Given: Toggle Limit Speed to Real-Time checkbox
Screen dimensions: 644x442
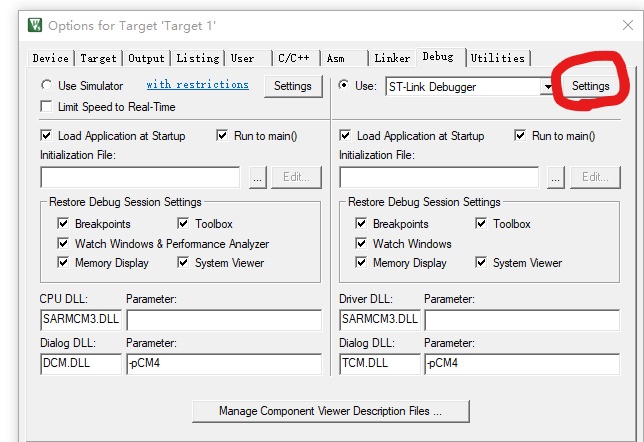Looking at the screenshot, I should [x=46, y=107].
